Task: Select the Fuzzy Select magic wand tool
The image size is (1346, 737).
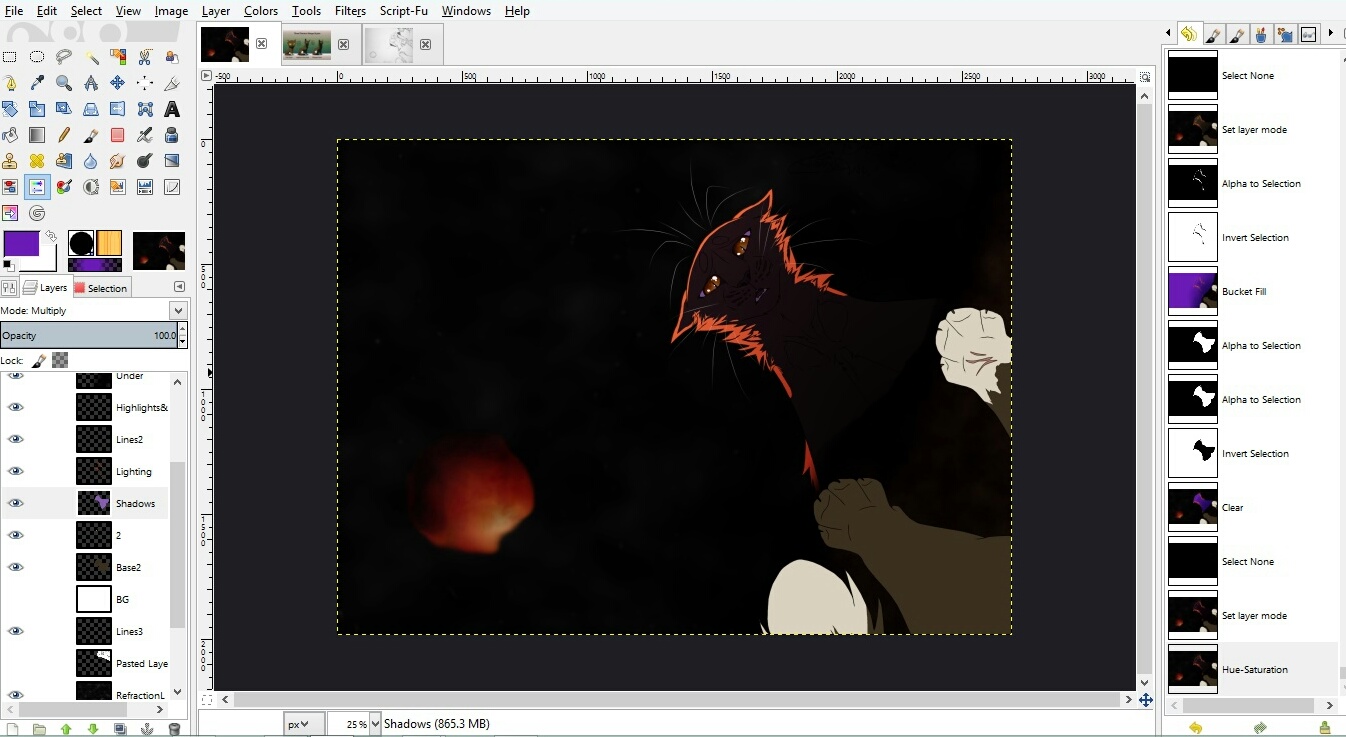Action: pyautogui.click(x=91, y=57)
